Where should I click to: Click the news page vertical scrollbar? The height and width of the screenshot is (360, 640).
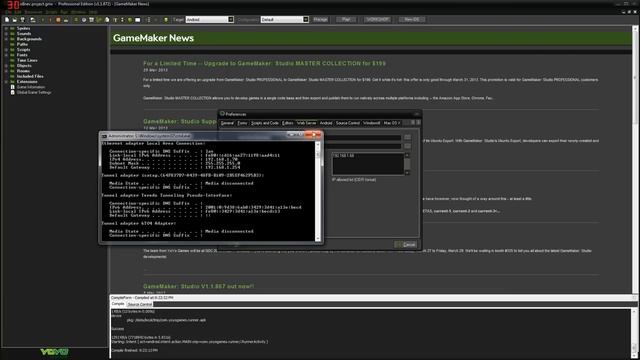click(x=635, y=159)
